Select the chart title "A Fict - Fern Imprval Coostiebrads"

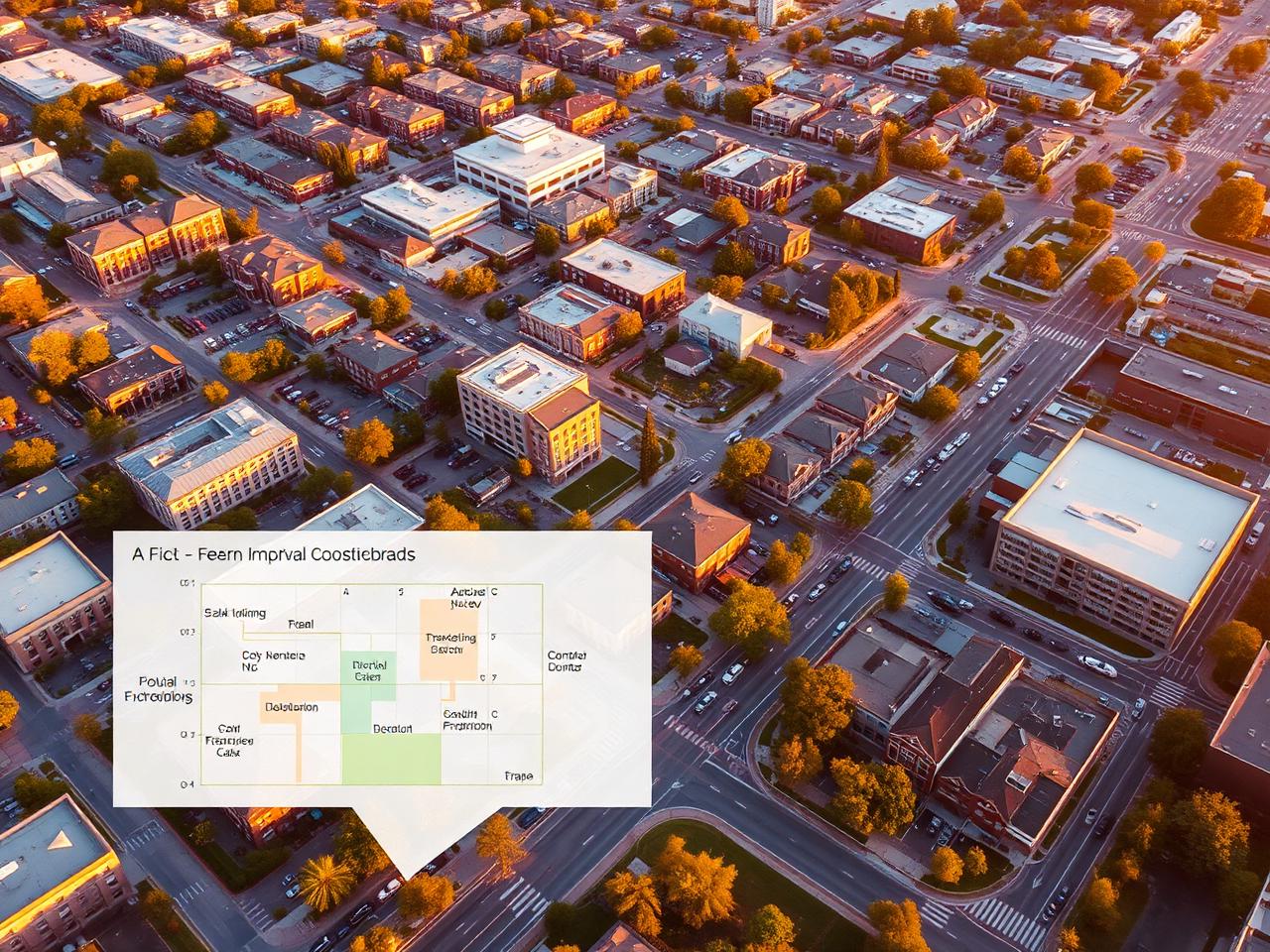click(x=272, y=553)
